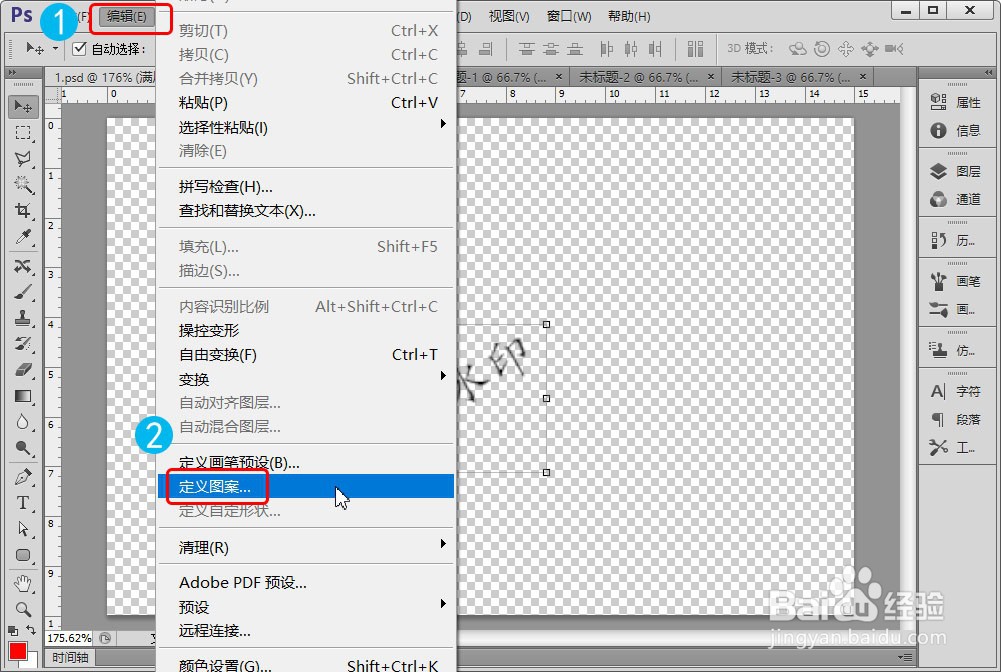Open the 帮助 menu
1001x672 pixels.
(629, 17)
